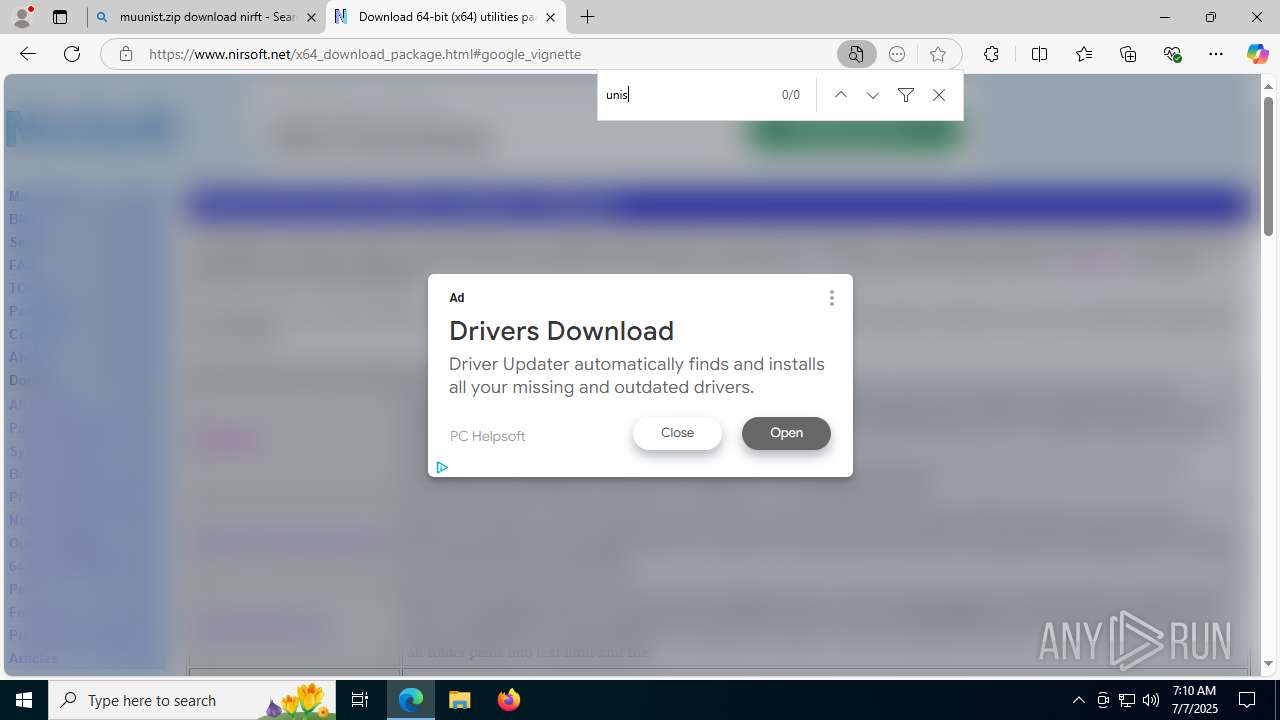Open the Favorites list

click(x=1084, y=54)
